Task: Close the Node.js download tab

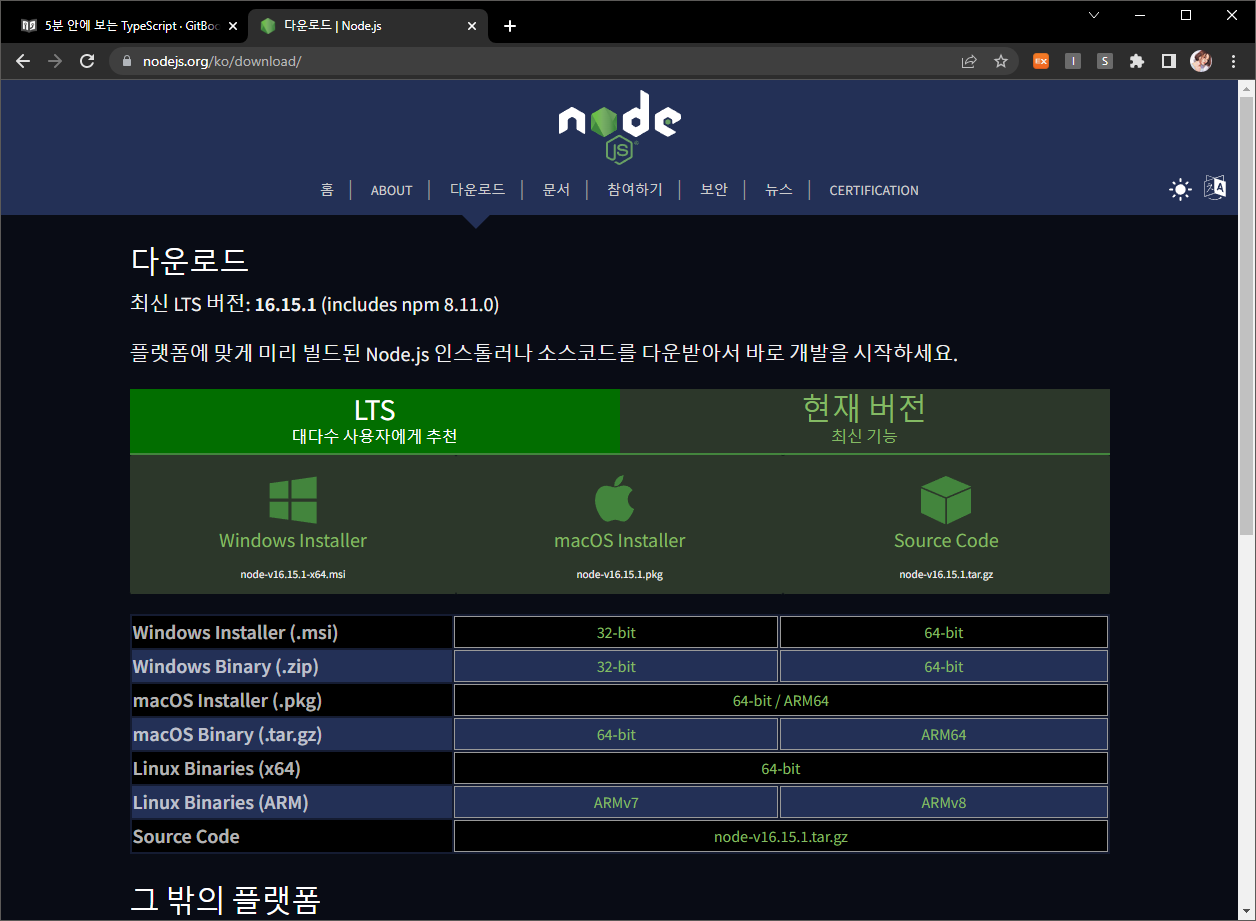Action: point(472,26)
